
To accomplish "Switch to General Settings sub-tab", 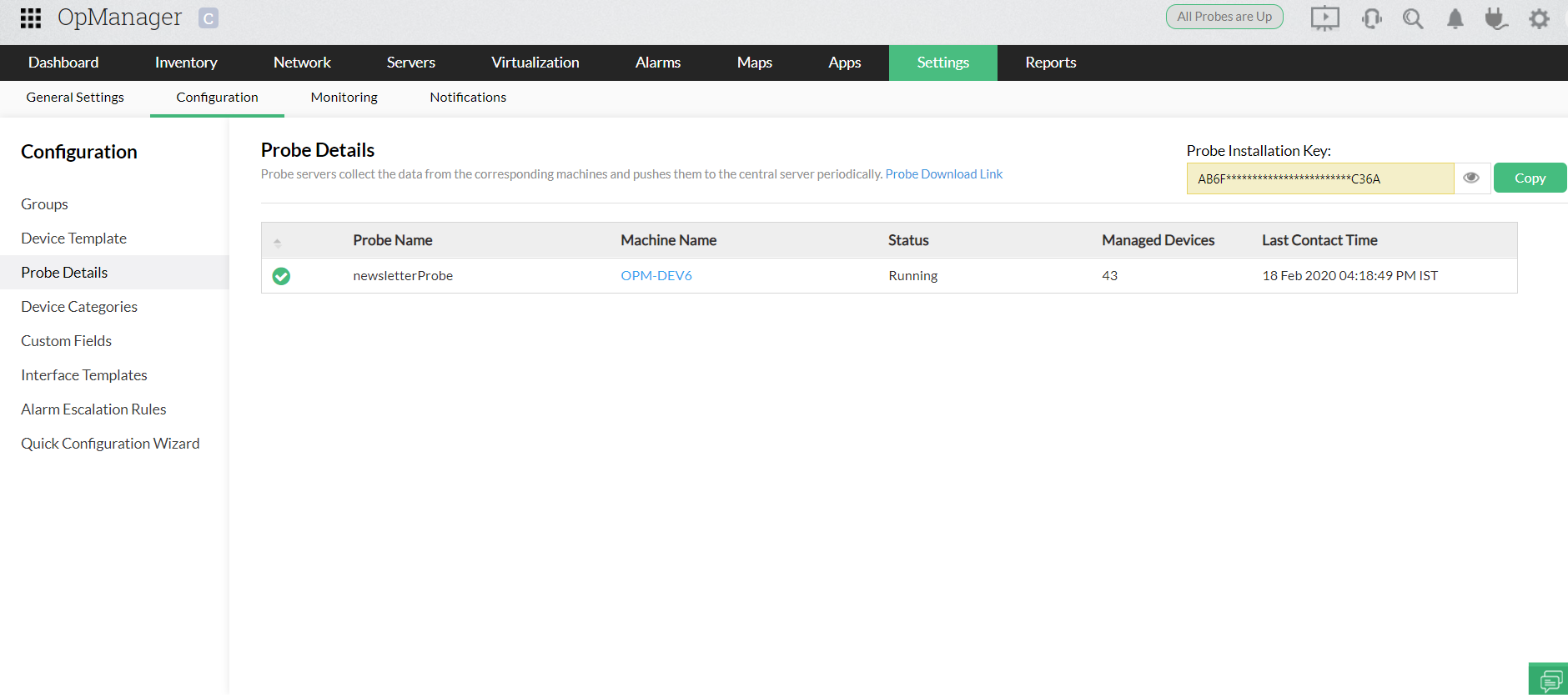I will [75, 98].
